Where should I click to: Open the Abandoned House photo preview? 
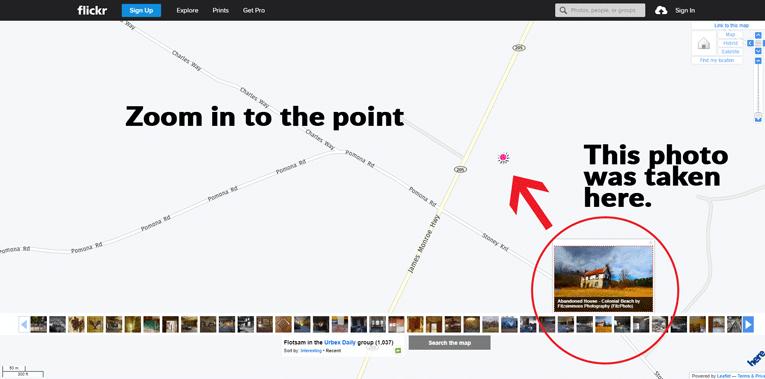[604, 279]
